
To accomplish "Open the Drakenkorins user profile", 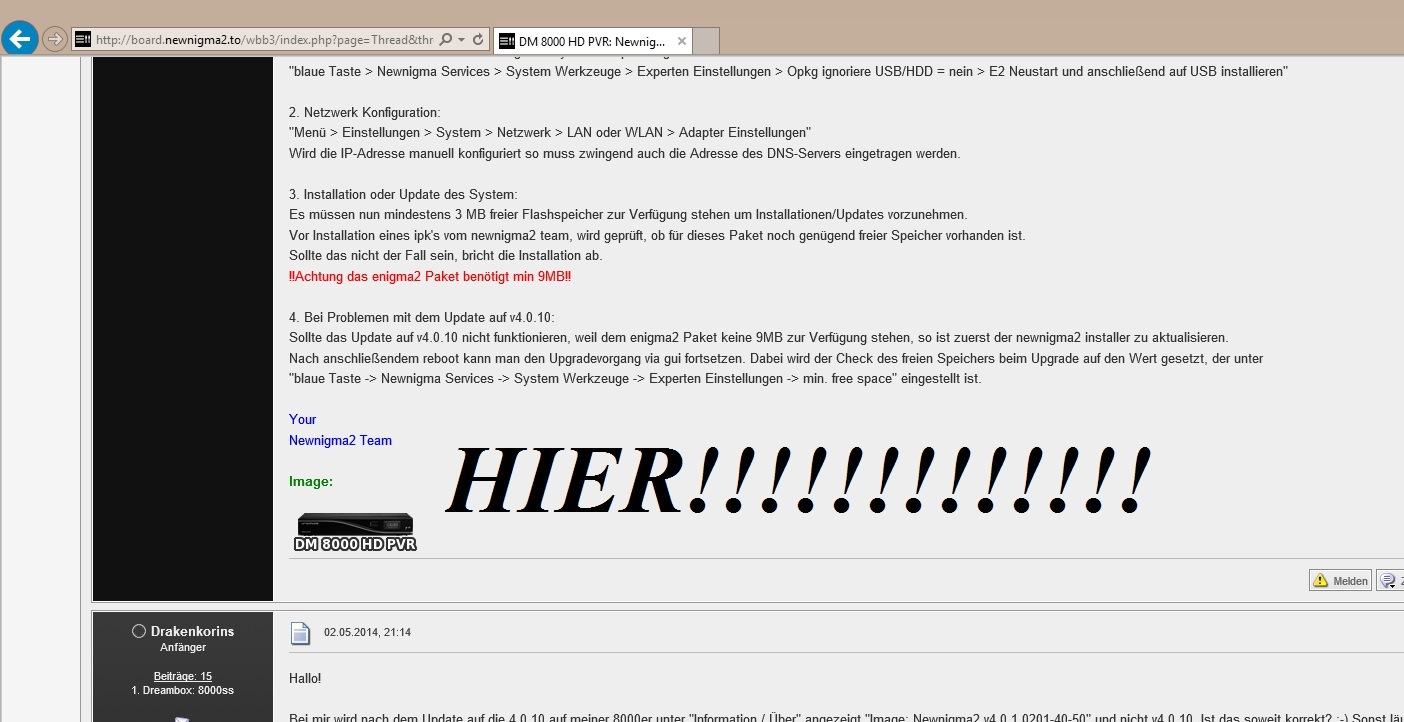I will pos(192,631).
